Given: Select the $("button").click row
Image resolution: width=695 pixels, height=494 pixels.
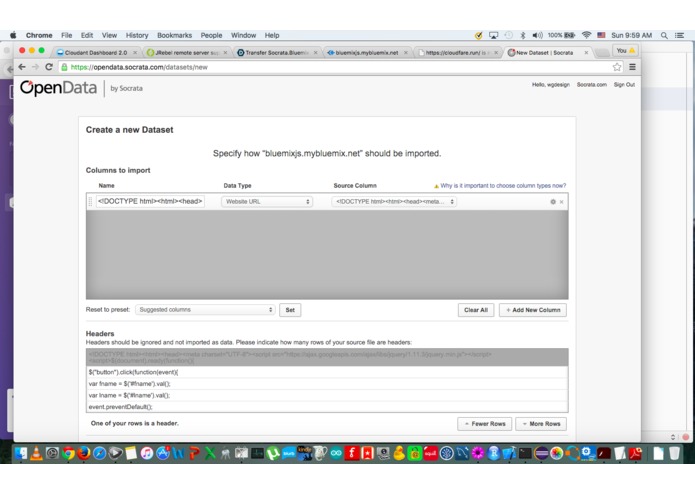Looking at the screenshot, I should [x=327, y=372].
